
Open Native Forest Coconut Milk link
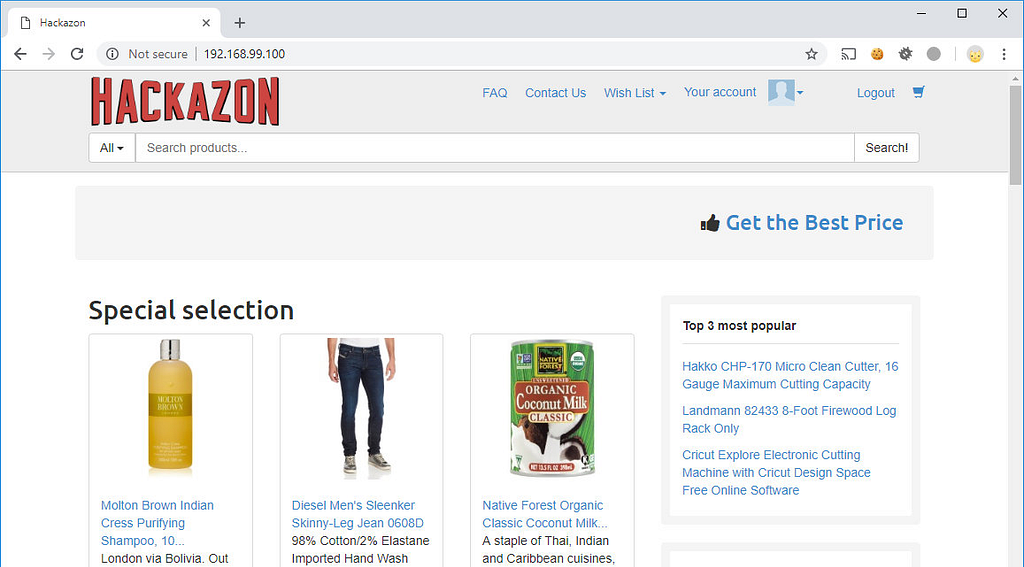(545, 514)
